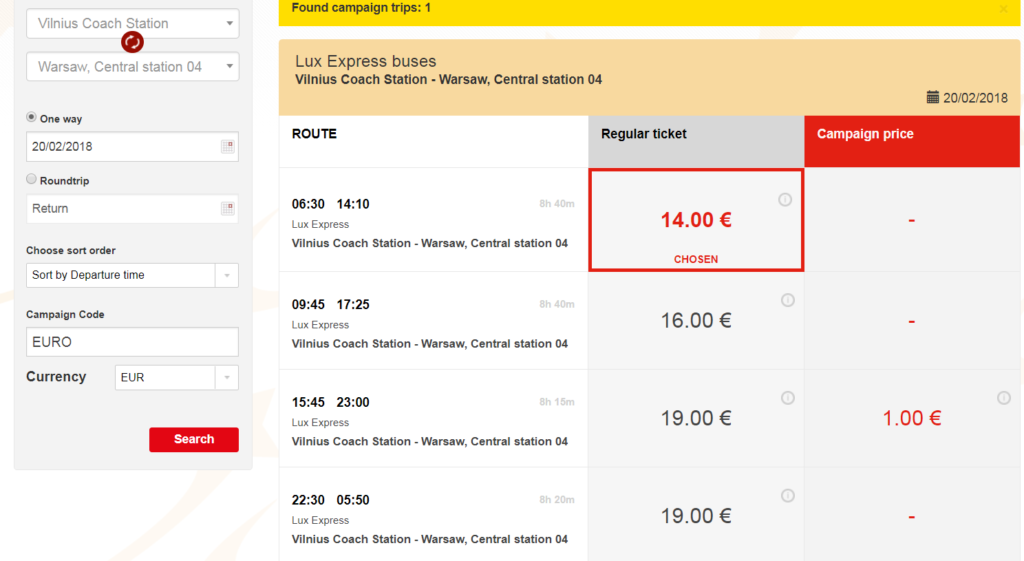Screen dimensions: 1024x561
Task: Click info icon on 16.00 € ticket
Action: (788, 300)
